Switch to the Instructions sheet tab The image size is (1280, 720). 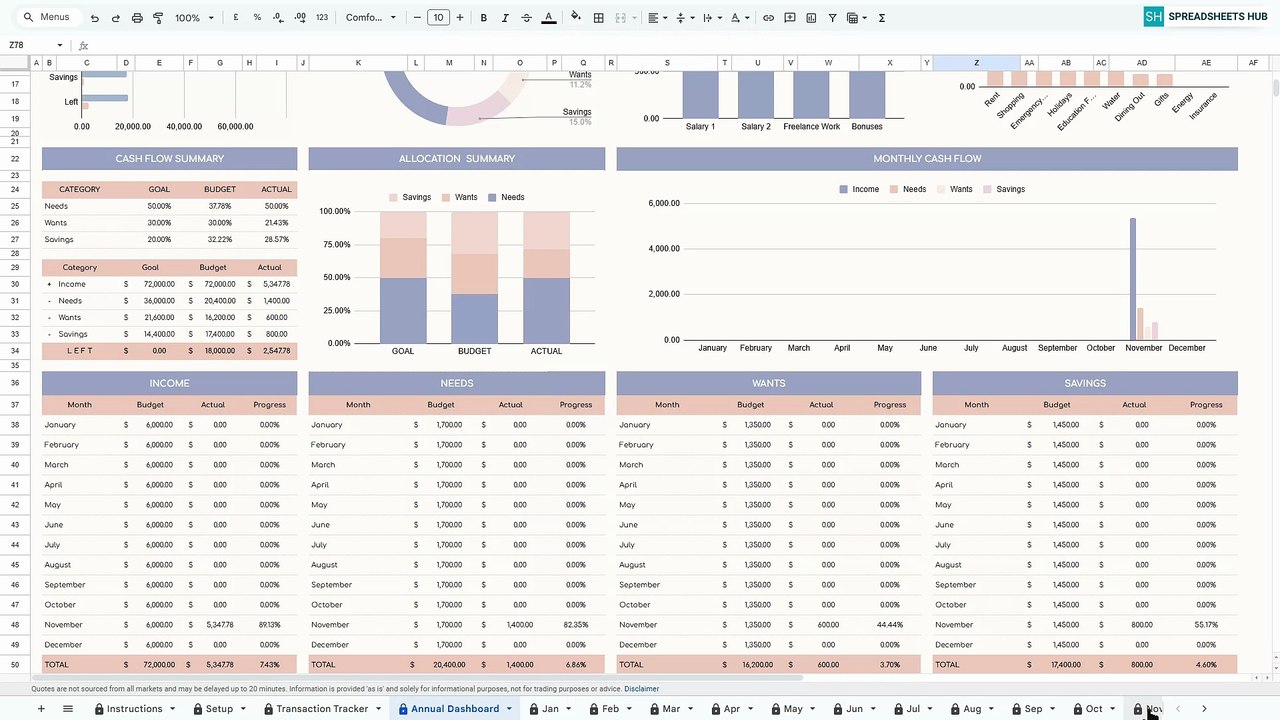pyautogui.click(x=134, y=709)
